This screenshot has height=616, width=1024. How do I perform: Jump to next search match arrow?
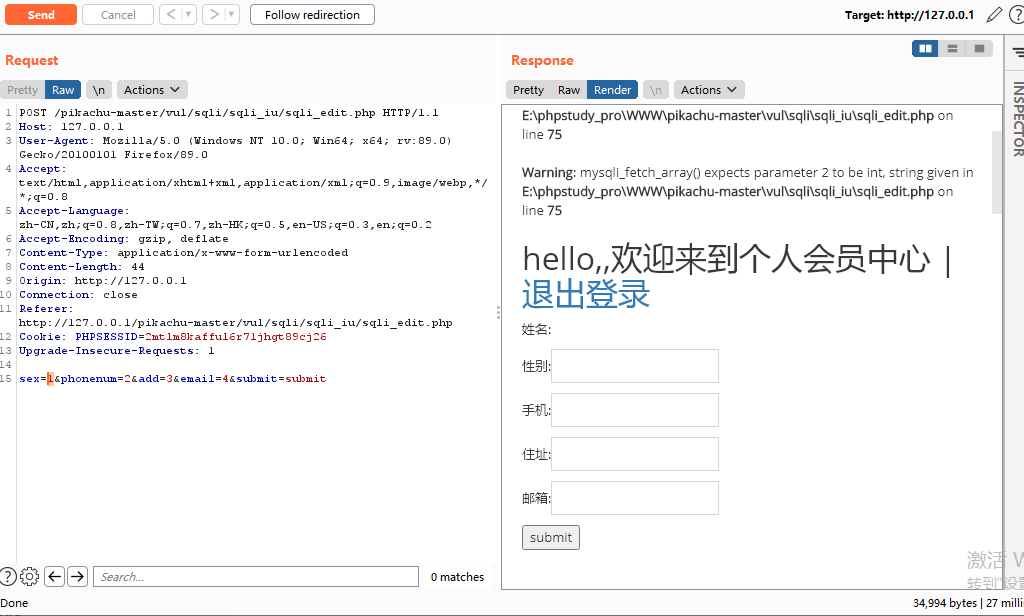(77, 576)
